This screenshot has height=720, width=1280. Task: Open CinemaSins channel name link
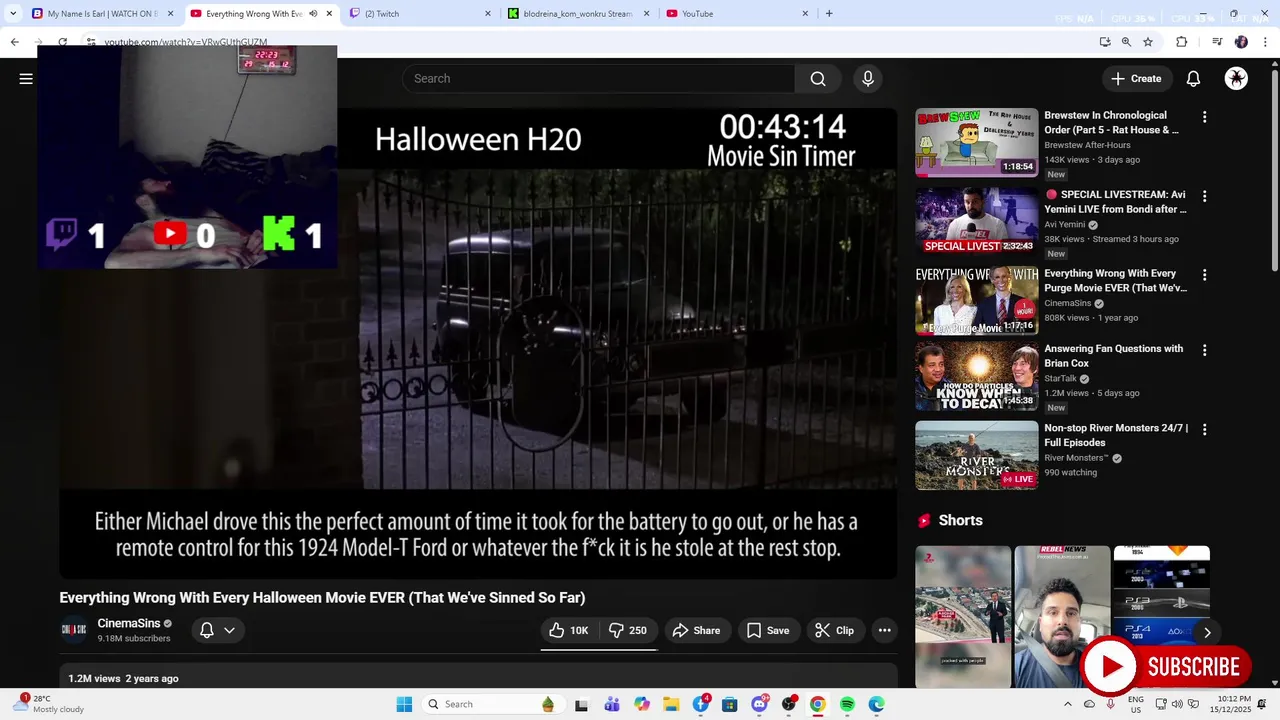(x=129, y=623)
